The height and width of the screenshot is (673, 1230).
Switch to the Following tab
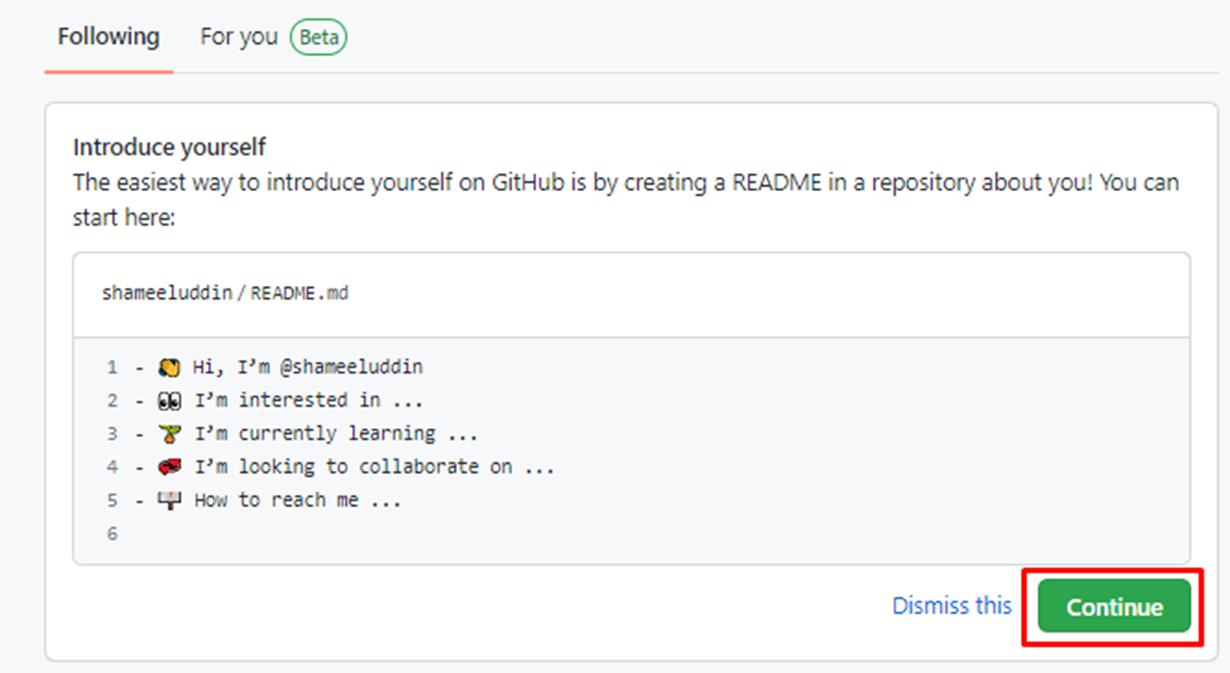tap(108, 37)
